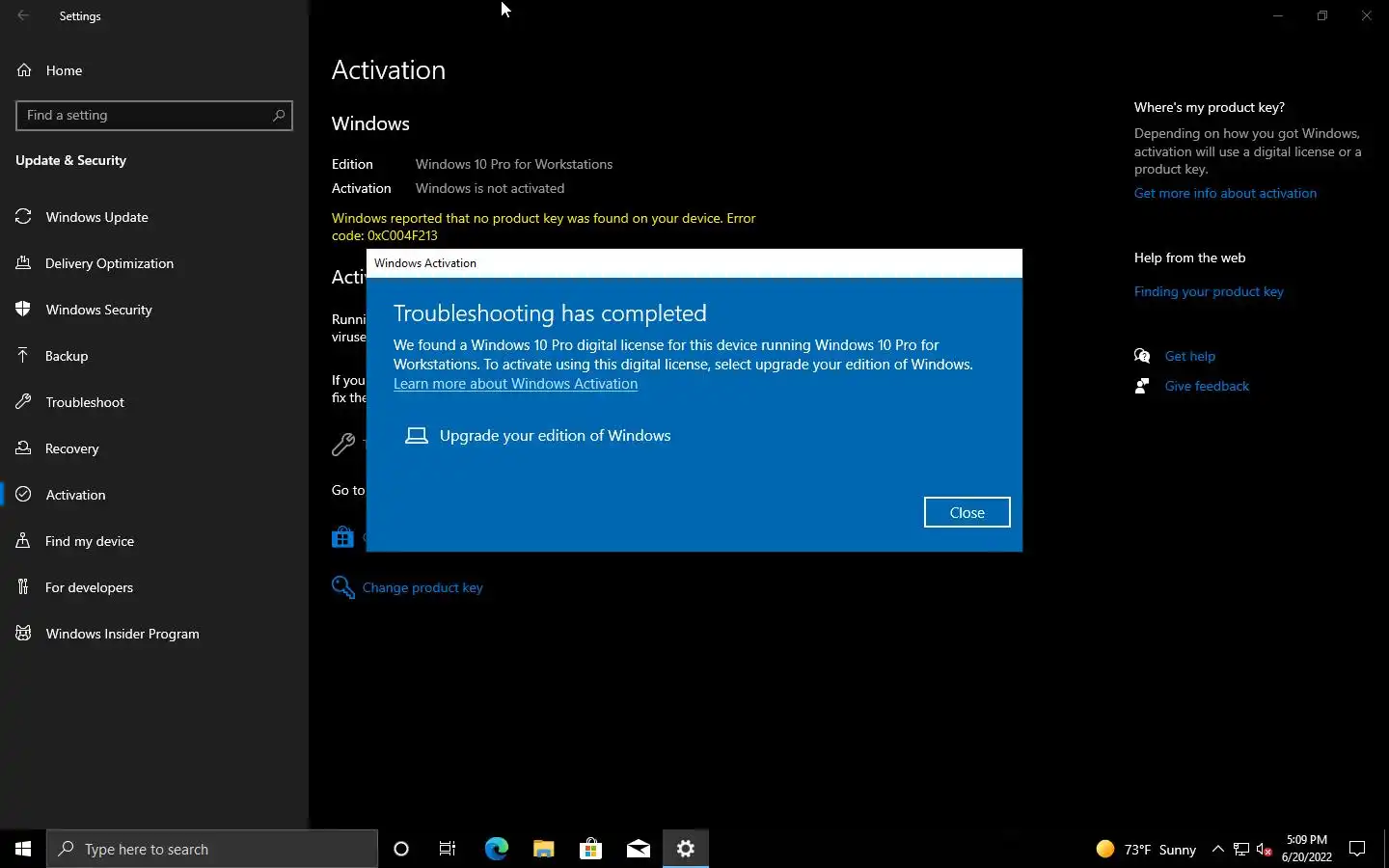Viewport: 1389px width, 868px height.
Task: Click the Delivery Optimization icon
Action: [x=24, y=263]
